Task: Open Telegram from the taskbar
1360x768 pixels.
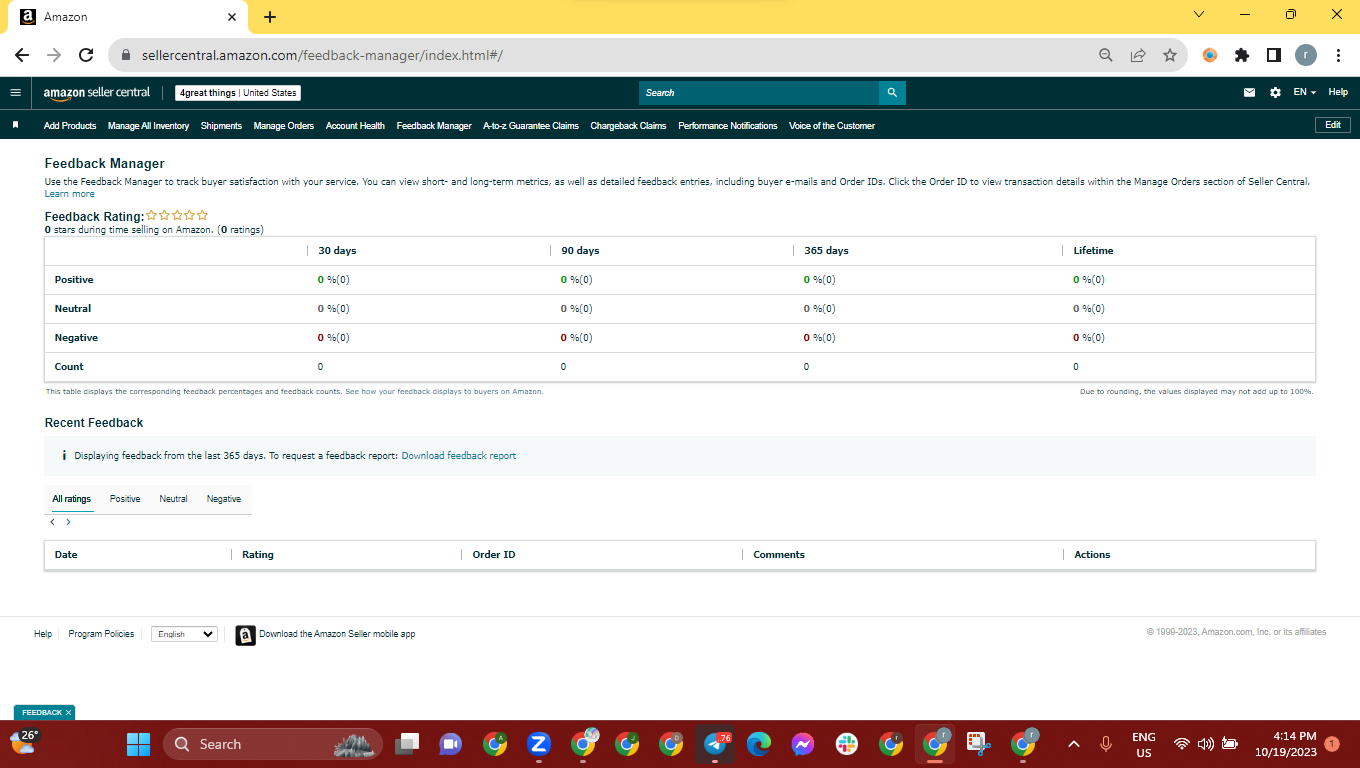Action: pos(716,744)
